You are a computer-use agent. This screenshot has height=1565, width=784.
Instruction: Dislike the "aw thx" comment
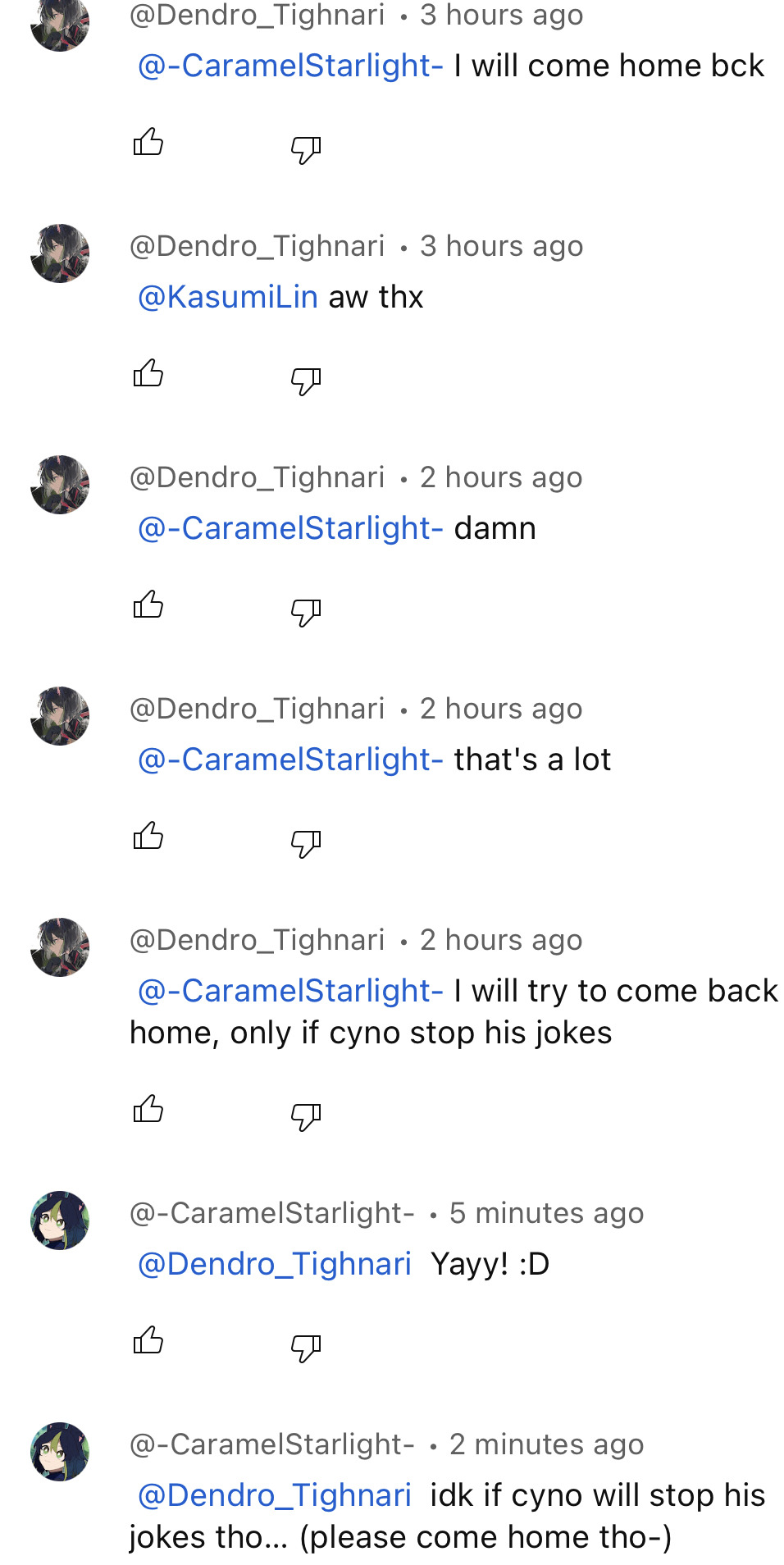click(306, 380)
